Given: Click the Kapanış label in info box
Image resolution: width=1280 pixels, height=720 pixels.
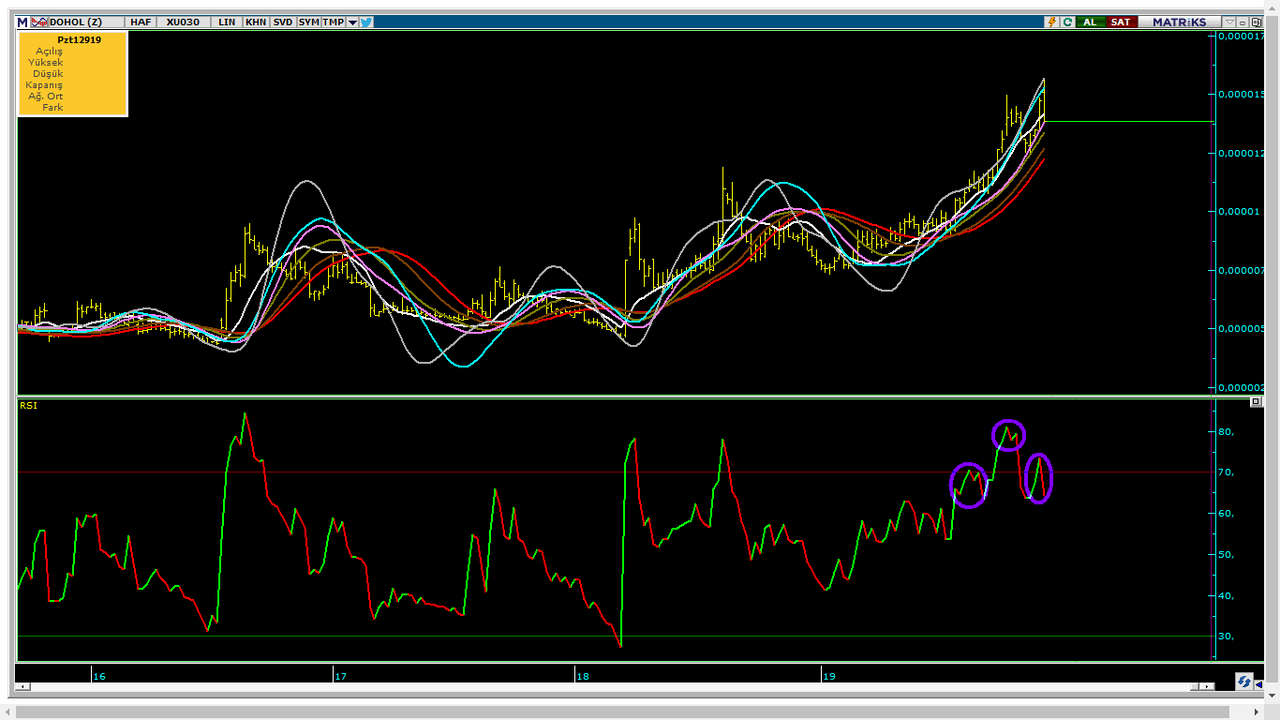Looking at the screenshot, I should click(x=44, y=85).
